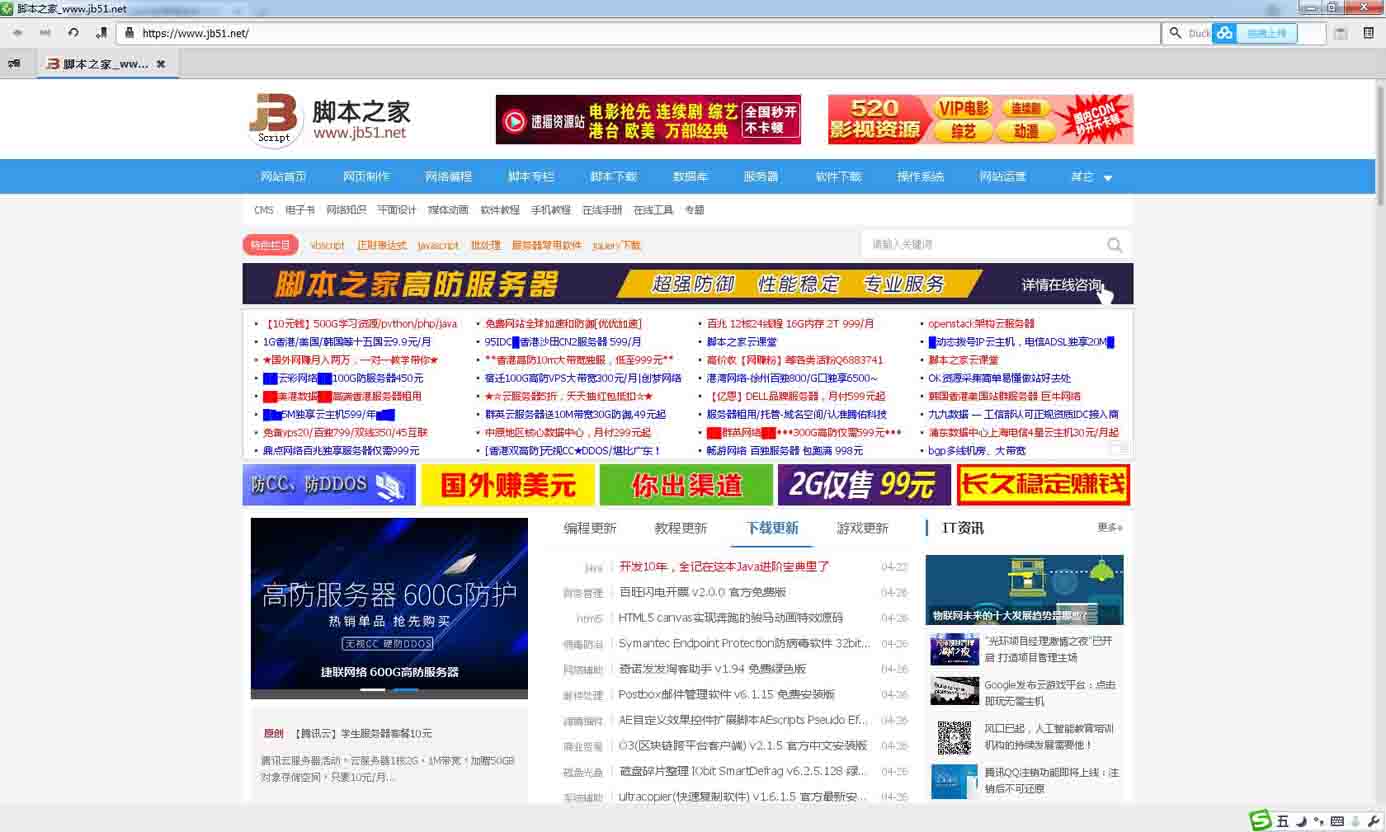Click the 电子书 sub-navigation link

[x=300, y=210]
